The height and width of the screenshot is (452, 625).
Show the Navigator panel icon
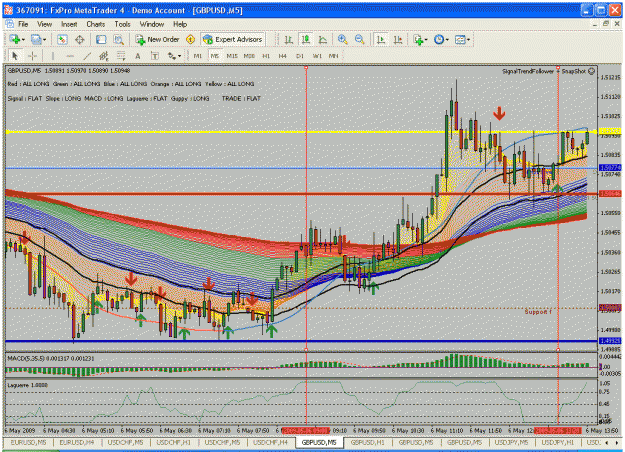point(101,39)
